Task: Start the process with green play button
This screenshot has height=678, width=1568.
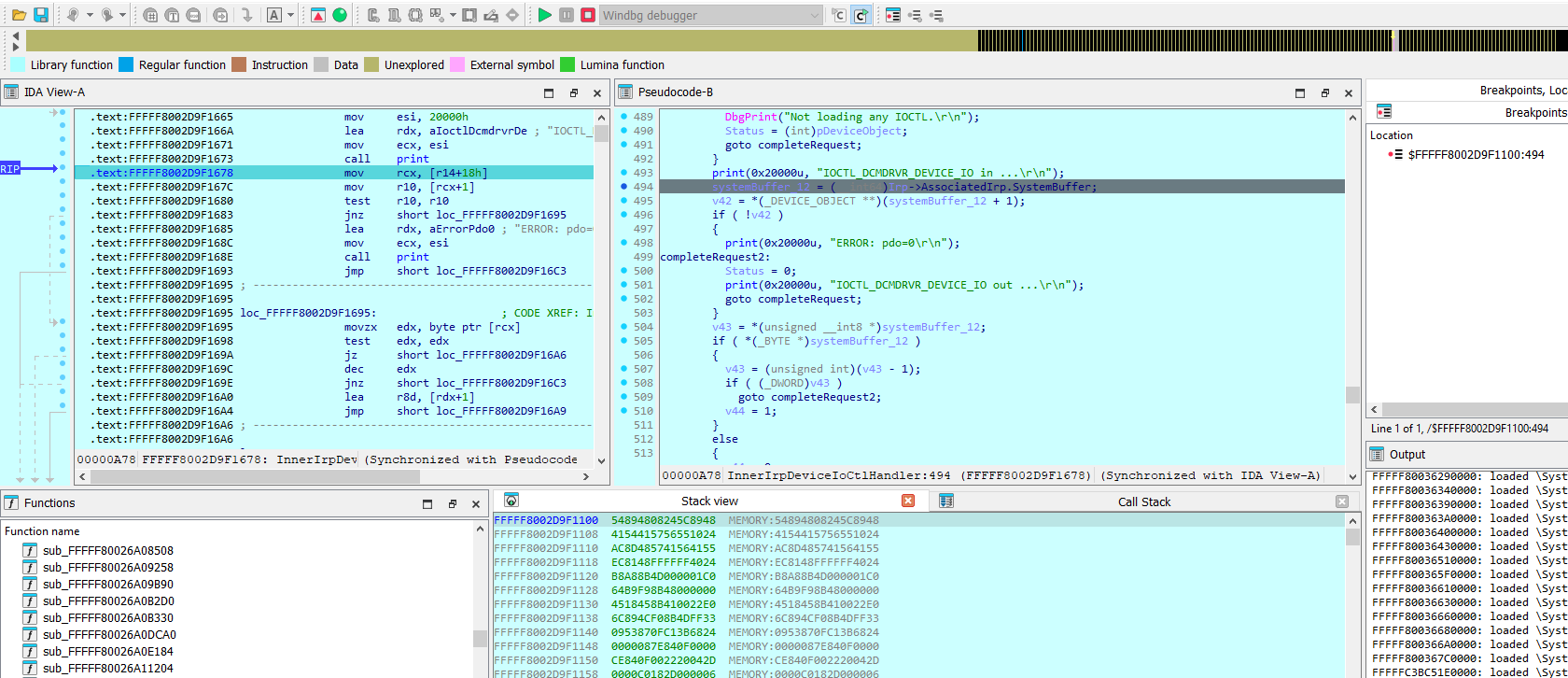Action: coord(545,15)
